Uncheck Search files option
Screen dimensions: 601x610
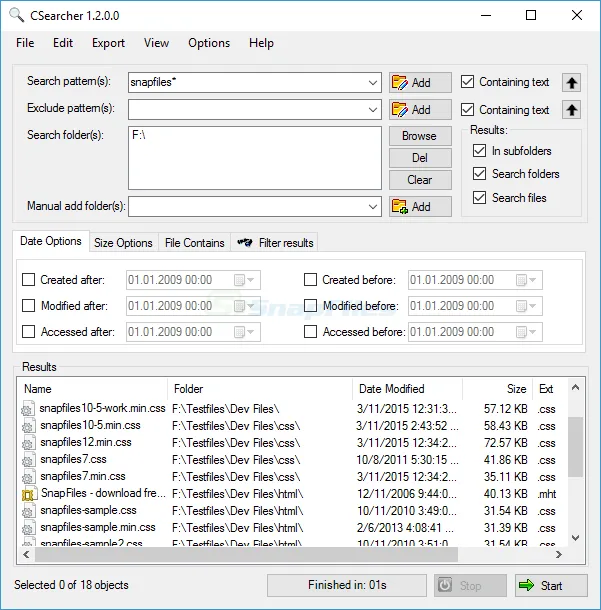point(479,197)
